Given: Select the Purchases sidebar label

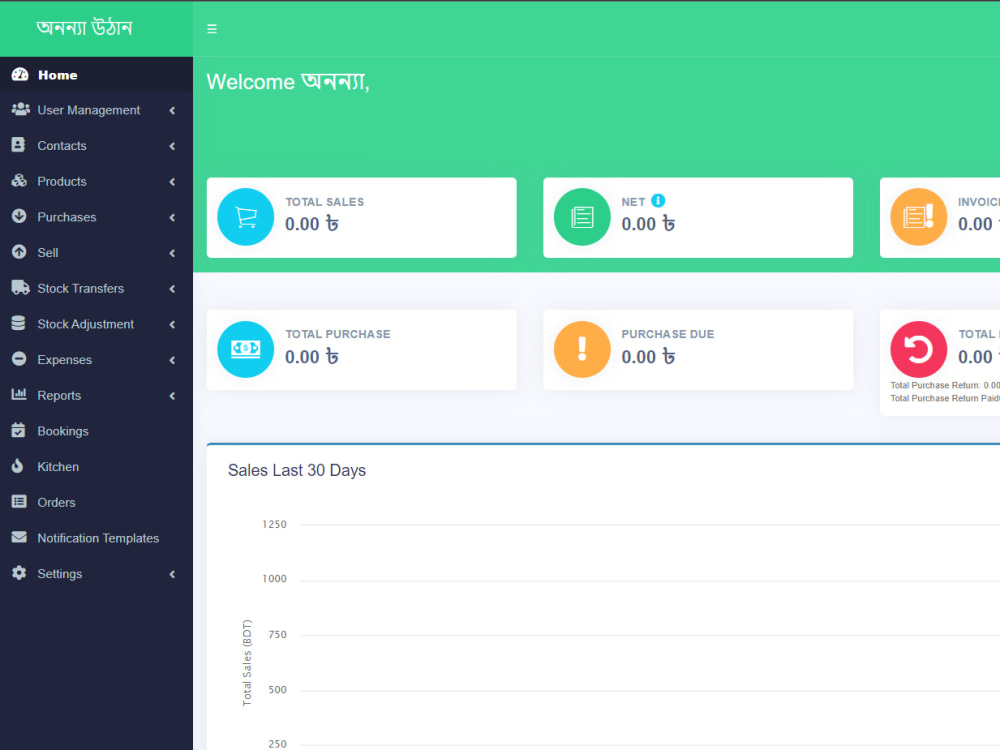Looking at the screenshot, I should pos(67,217).
